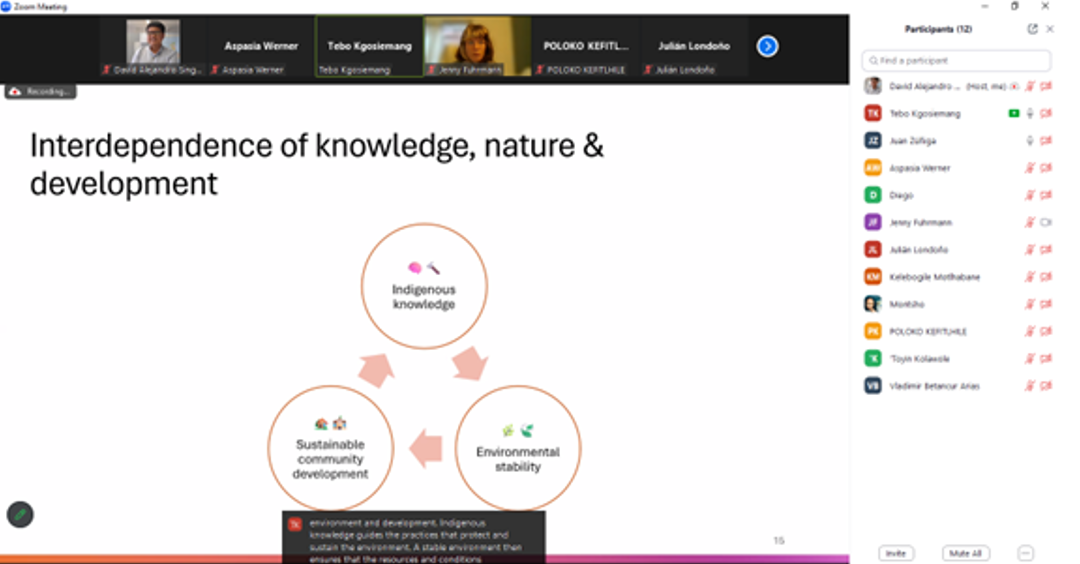This screenshot has height=564, width=1080.
Task: Click Juan Zúñiga's JZ avatar
Action: click(x=873, y=140)
